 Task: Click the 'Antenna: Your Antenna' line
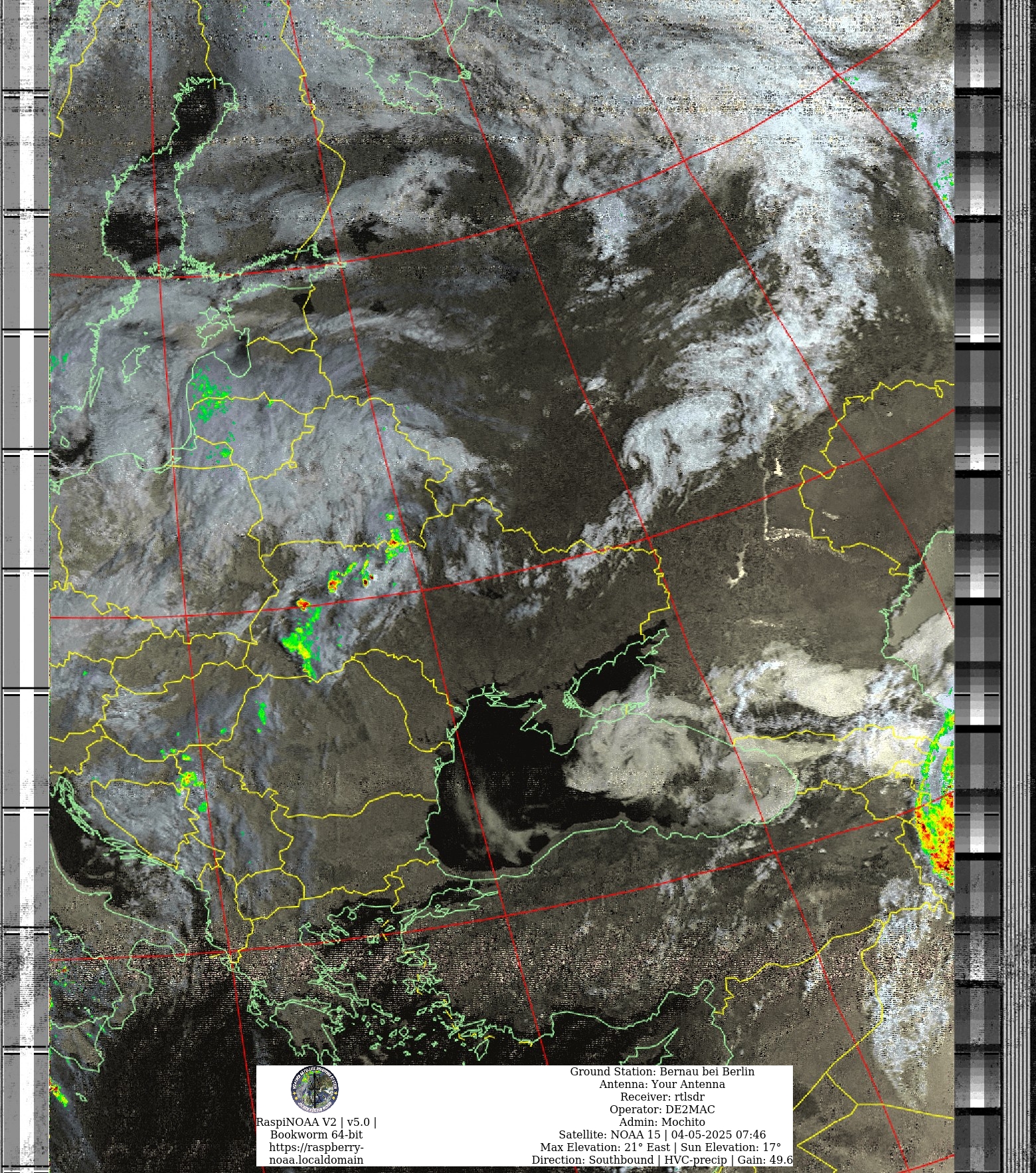(x=662, y=1084)
